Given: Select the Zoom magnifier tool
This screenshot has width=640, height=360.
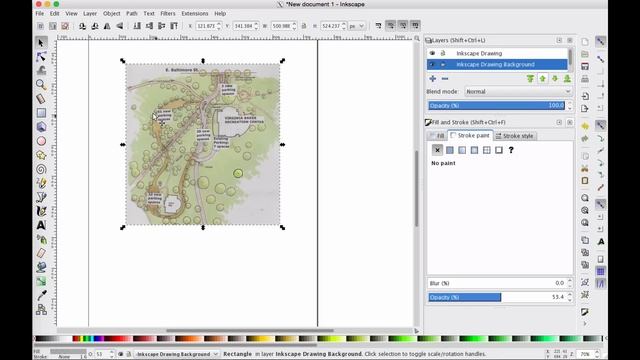Looking at the screenshot, I should coord(41,84).
